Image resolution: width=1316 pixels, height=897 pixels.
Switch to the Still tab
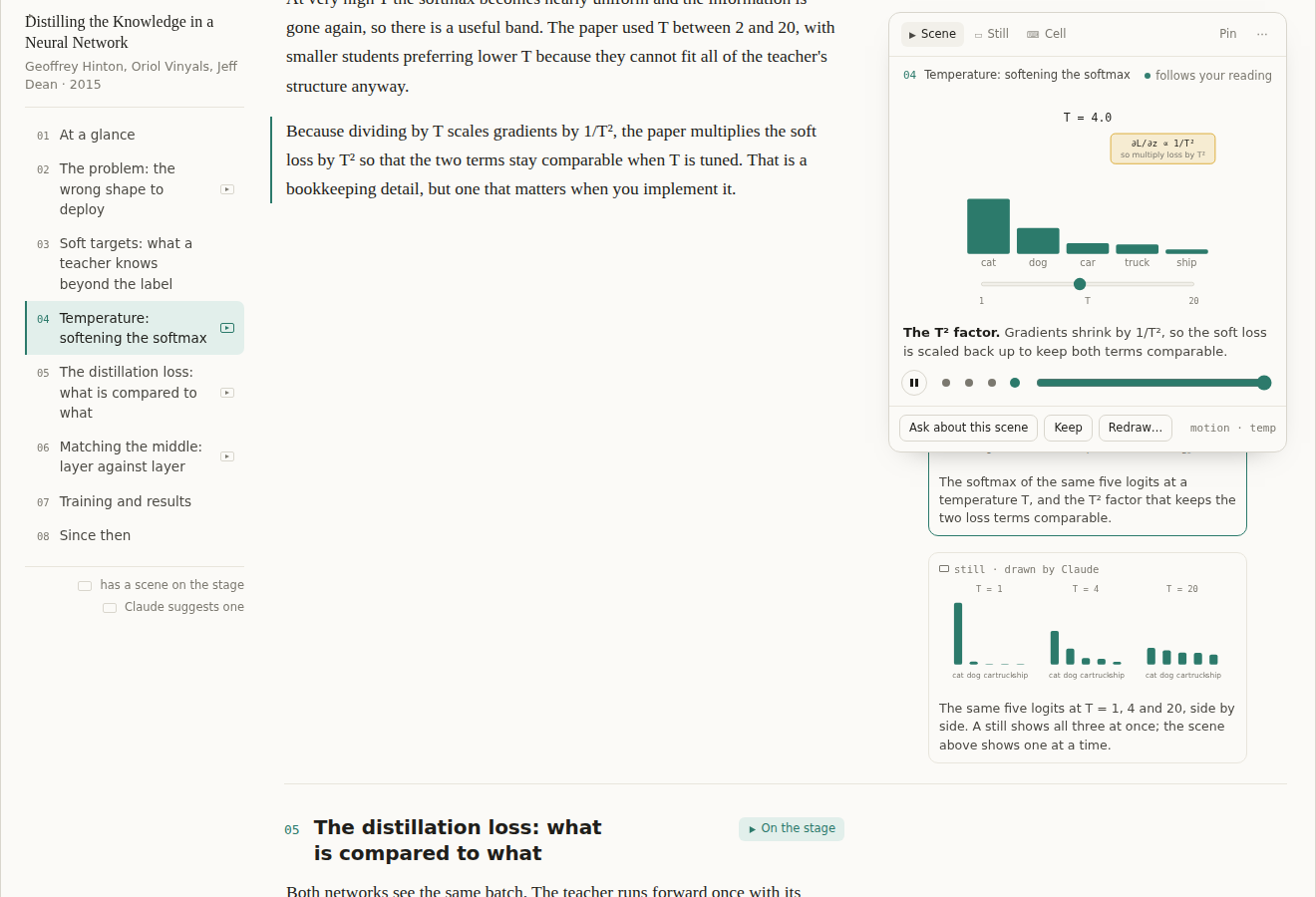point(992,34)
